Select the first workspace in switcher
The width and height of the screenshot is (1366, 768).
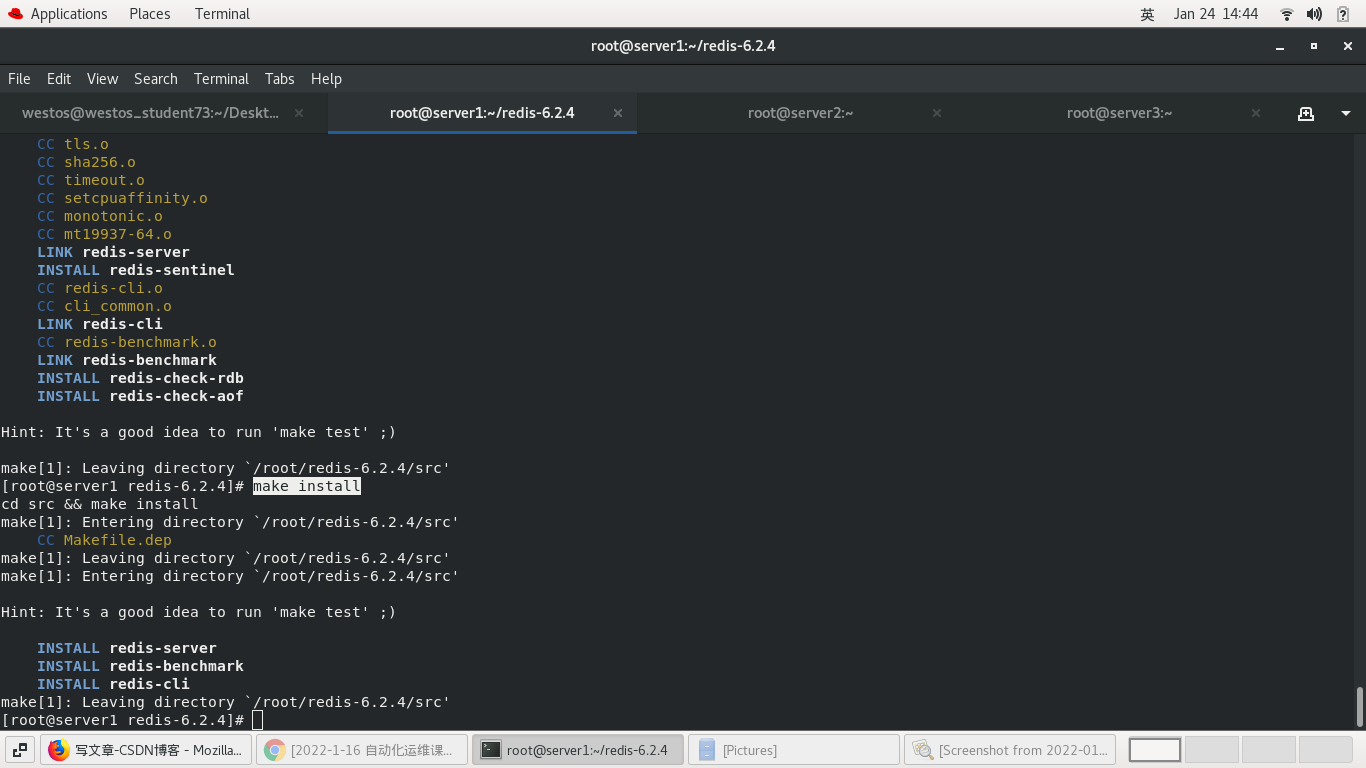(x=1155, y=750)
